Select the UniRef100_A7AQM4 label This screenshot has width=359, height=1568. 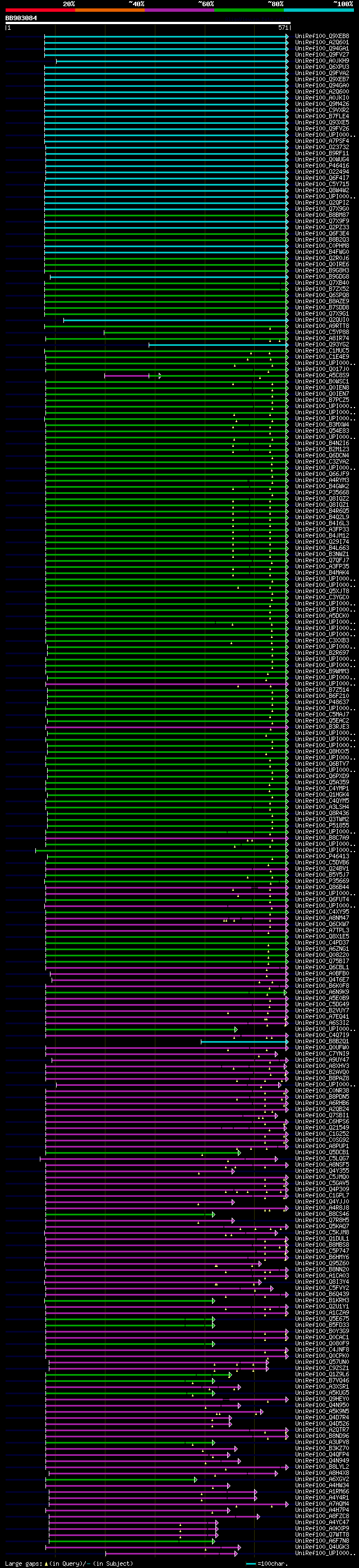[x=323, y=1505]
